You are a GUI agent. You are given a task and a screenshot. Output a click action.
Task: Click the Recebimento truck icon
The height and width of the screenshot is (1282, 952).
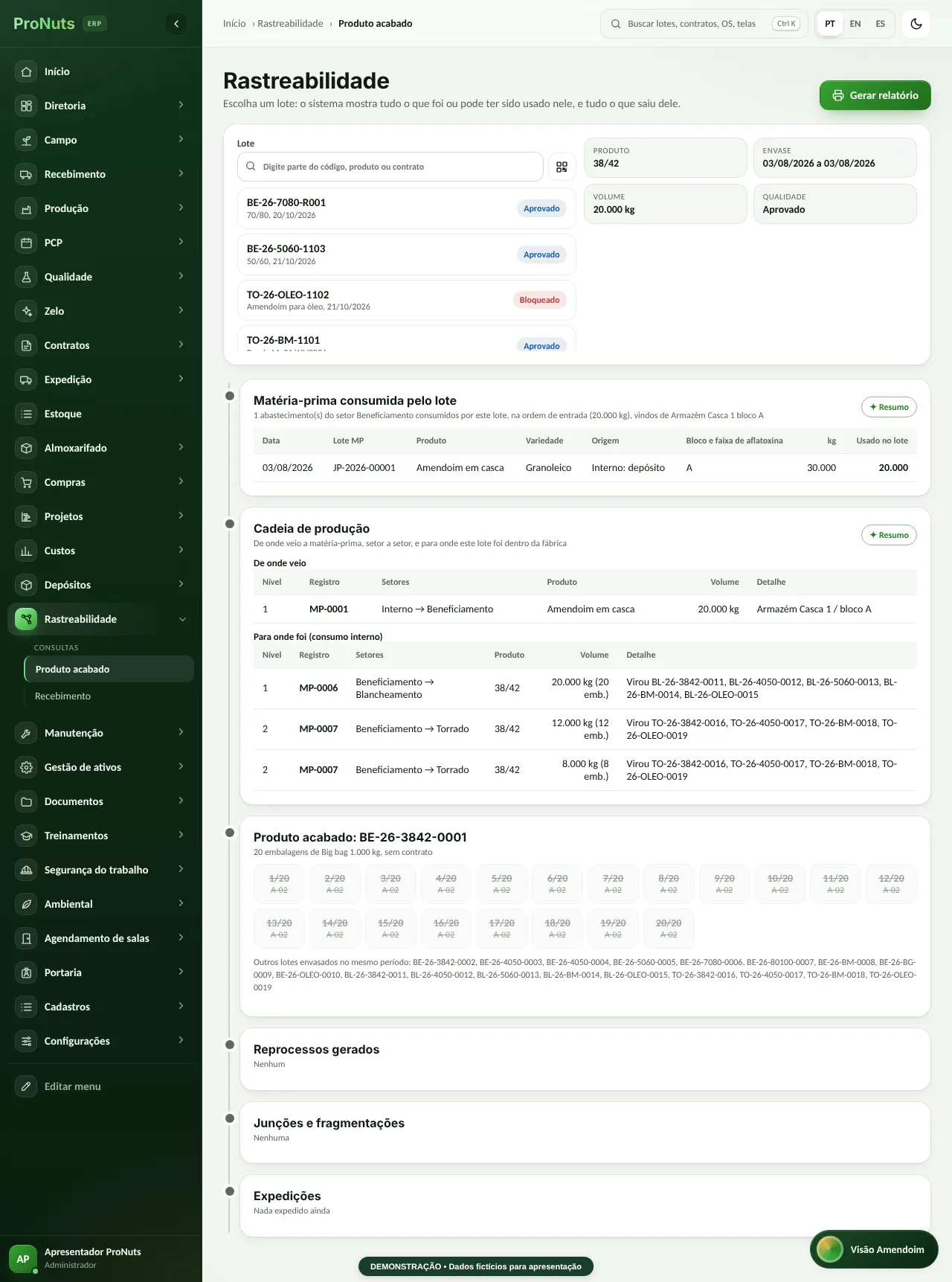coord(26,174)
